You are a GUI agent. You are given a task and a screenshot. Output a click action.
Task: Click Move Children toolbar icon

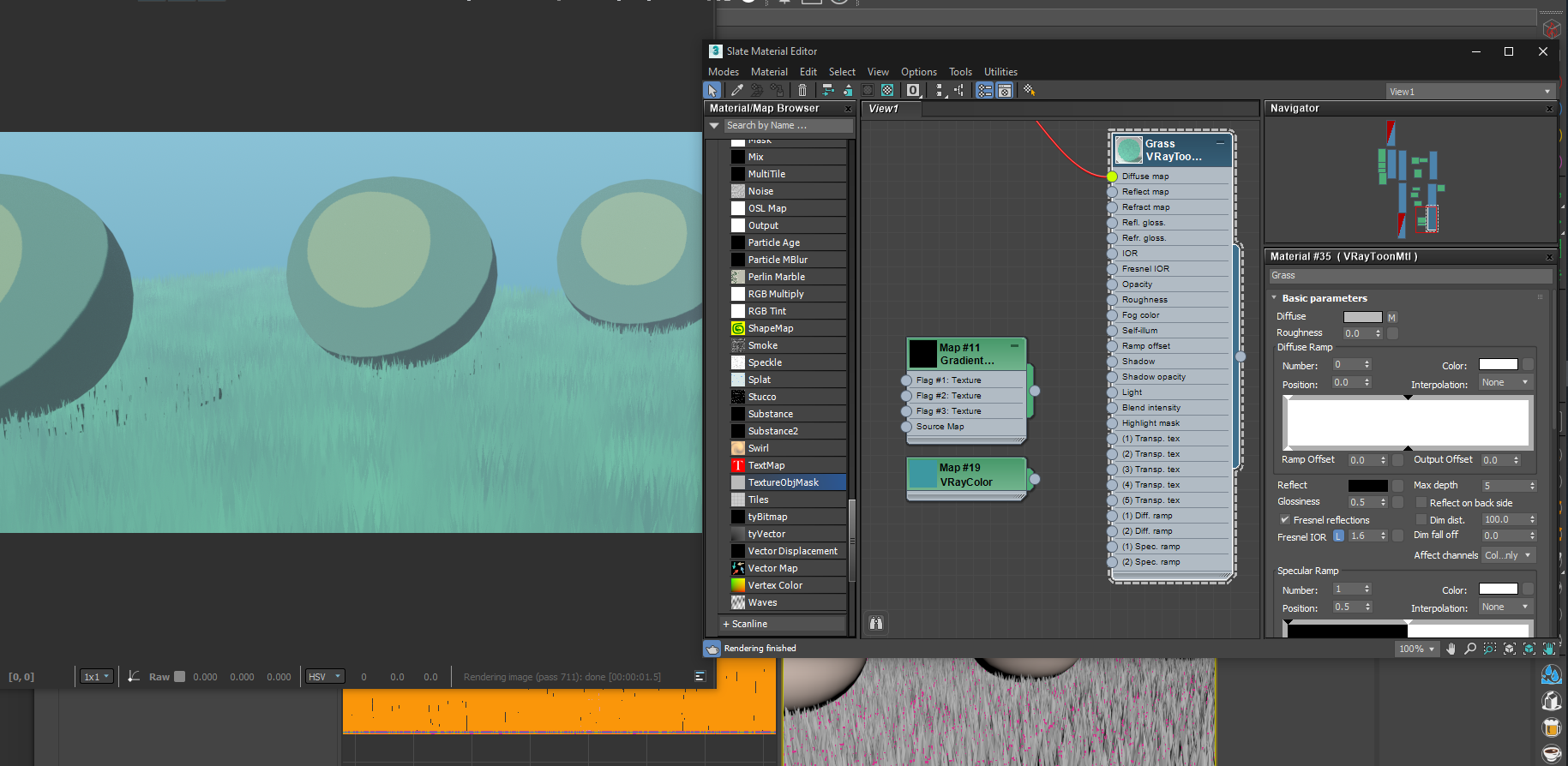pyautogui.click(x=827, y=90)
